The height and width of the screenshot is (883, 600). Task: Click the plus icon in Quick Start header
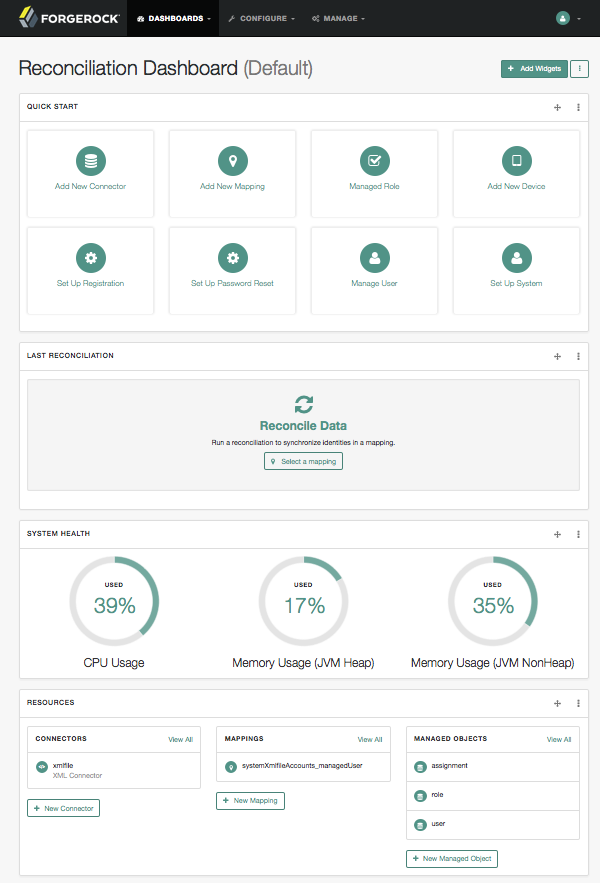(x=557, y=107)
